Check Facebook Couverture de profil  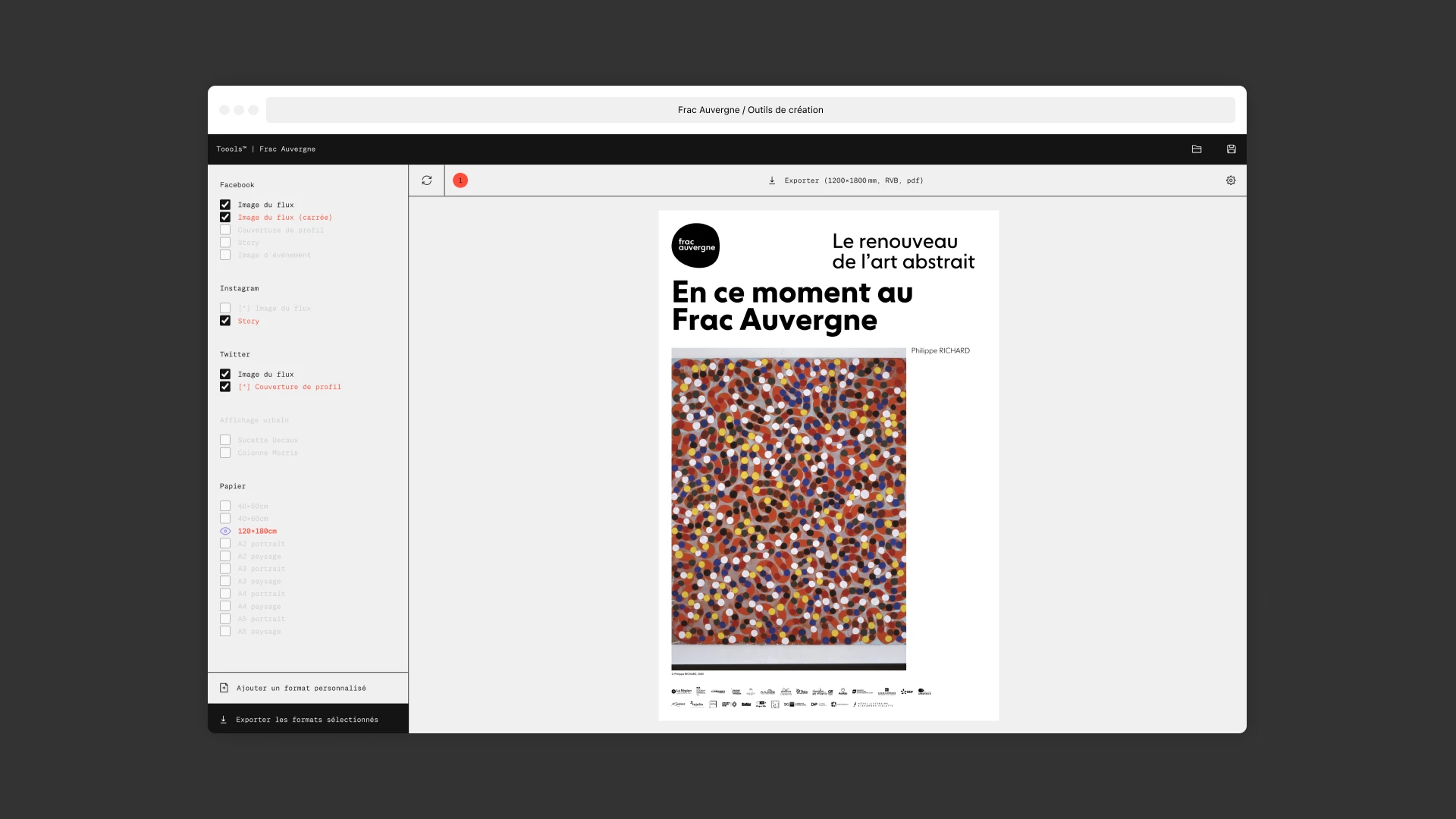225,230
